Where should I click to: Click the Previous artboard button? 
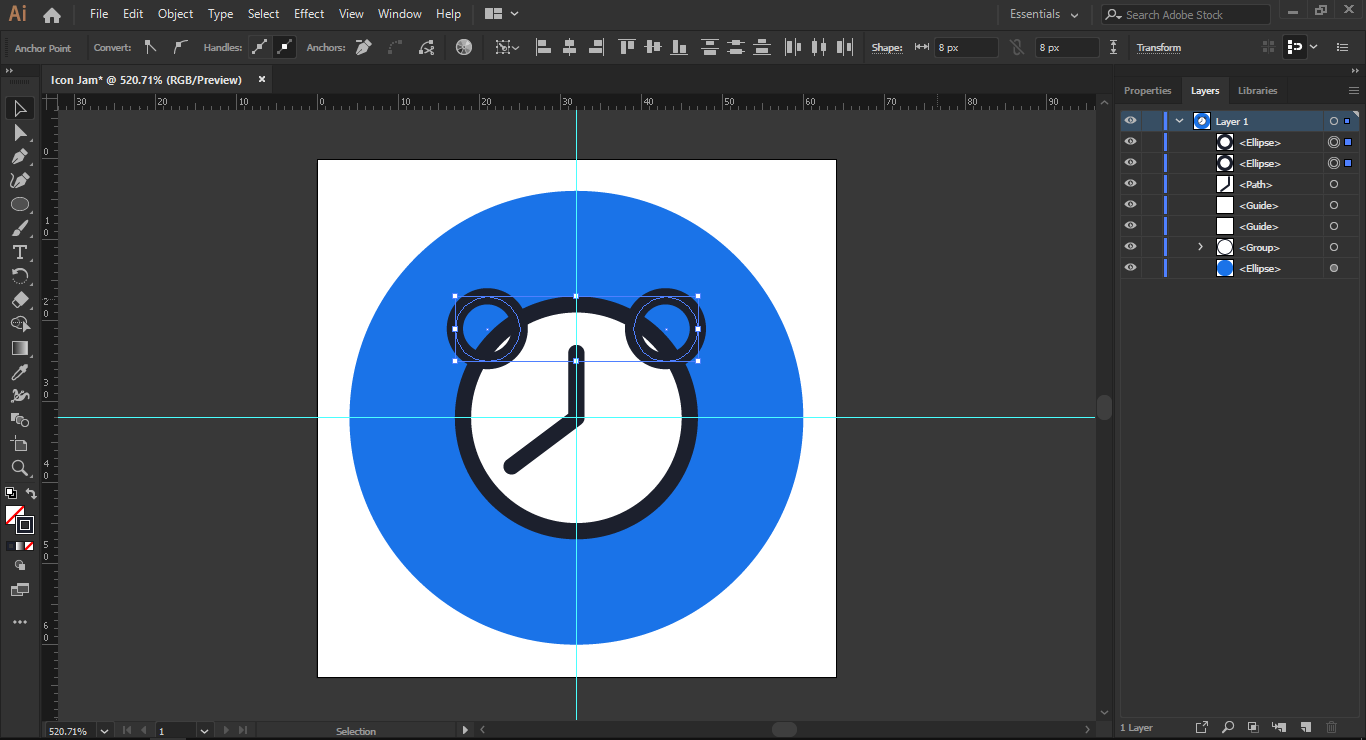click(144, 731)
